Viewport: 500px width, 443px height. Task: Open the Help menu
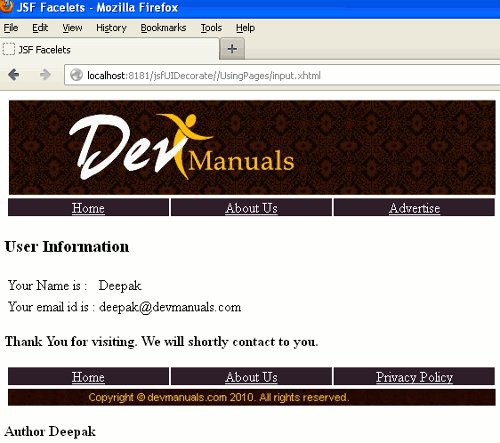click(245, 28)
